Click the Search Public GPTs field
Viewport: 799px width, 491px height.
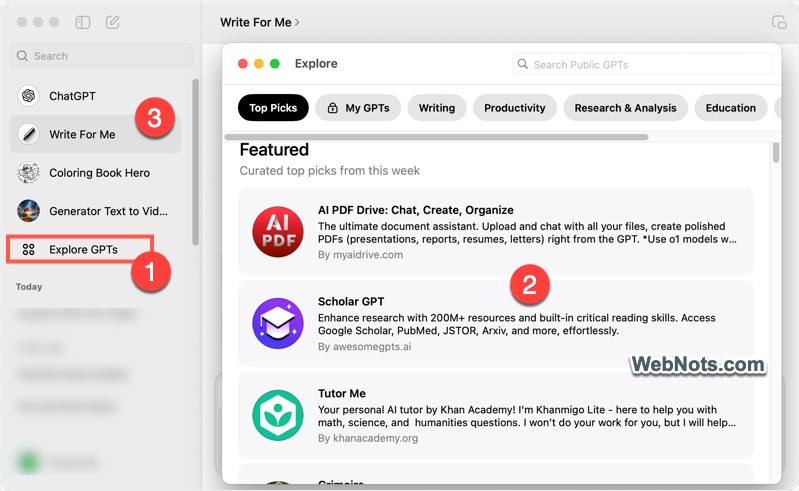click(x=642, y=64)
